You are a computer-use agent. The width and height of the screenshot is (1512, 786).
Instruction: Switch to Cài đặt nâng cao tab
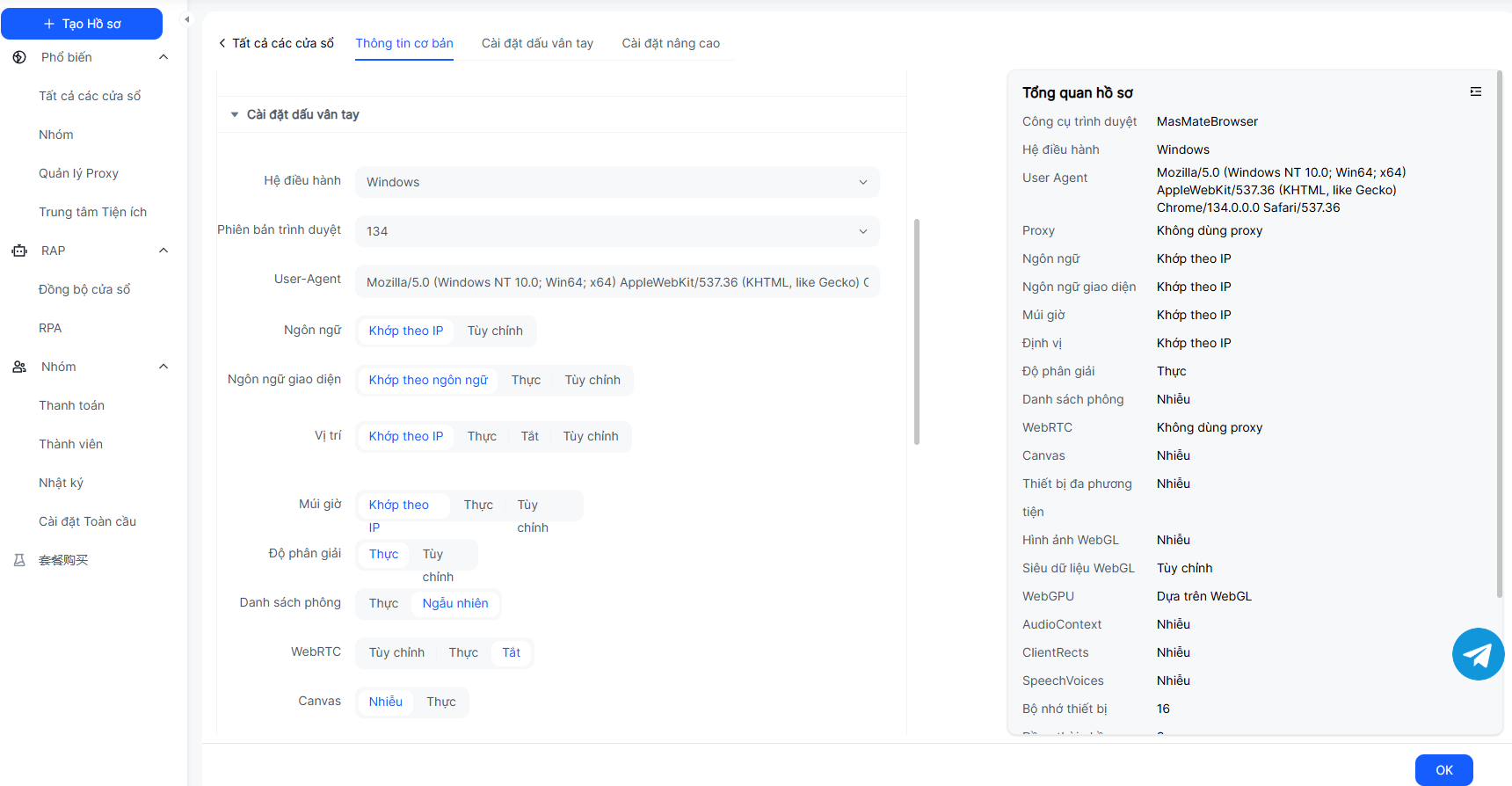coord(671,43)
